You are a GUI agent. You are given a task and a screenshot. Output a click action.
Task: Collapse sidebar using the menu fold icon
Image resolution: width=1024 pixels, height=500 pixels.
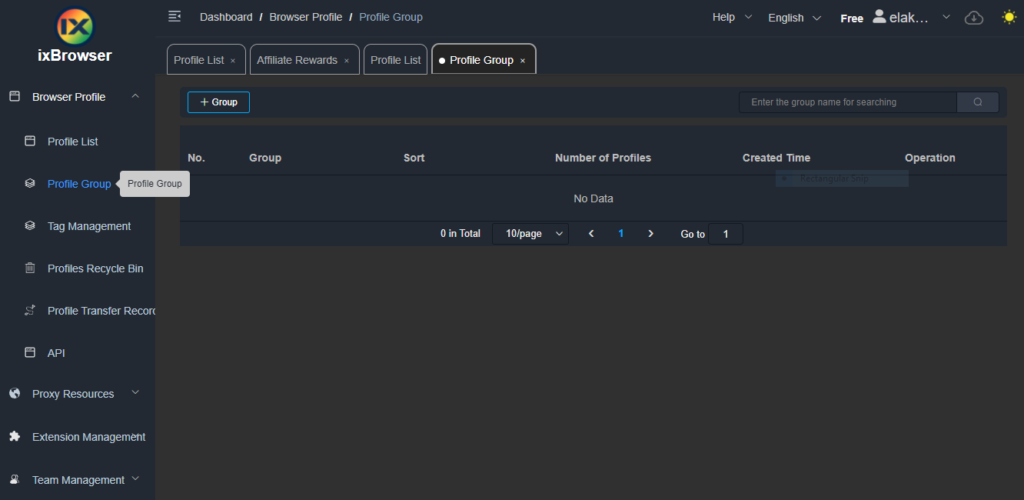pos(175,17)
